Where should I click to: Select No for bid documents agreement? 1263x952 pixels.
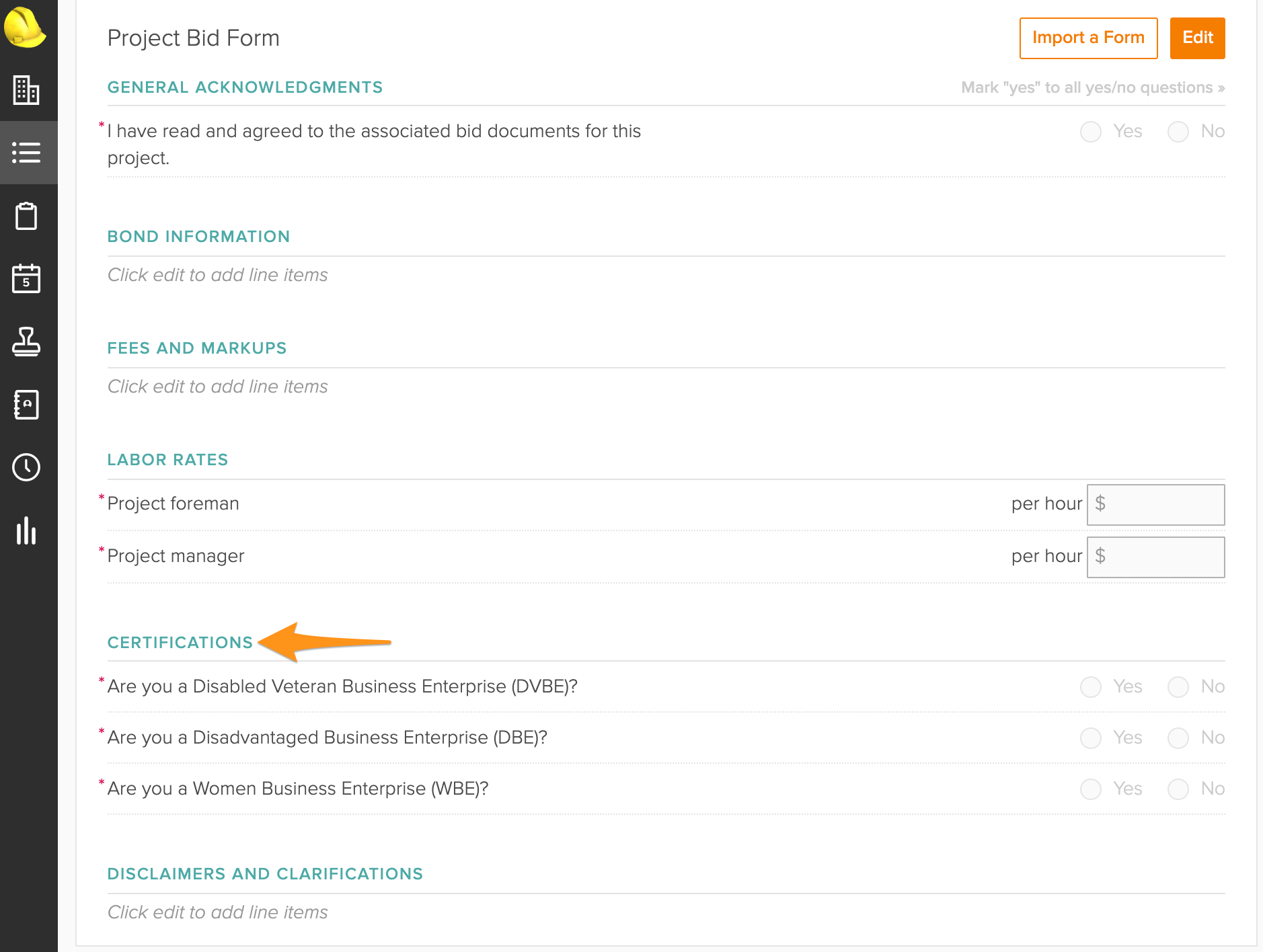(x=1178, y=132)
